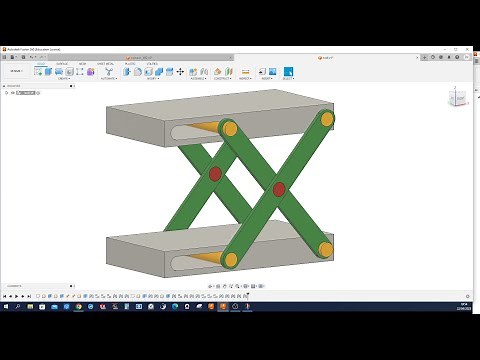Select the Move/Copy cross-arrows tool
This screenshot has width=480, height=360.
tap(180, 71)
